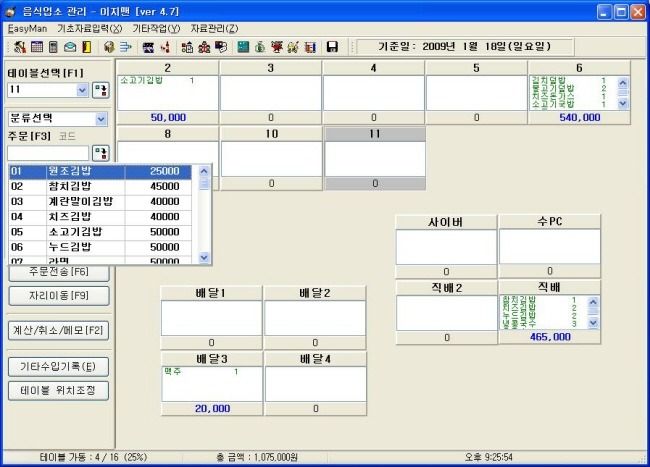
Task: Click the clapperboard toolbar icon
Action: click(148, 47)
